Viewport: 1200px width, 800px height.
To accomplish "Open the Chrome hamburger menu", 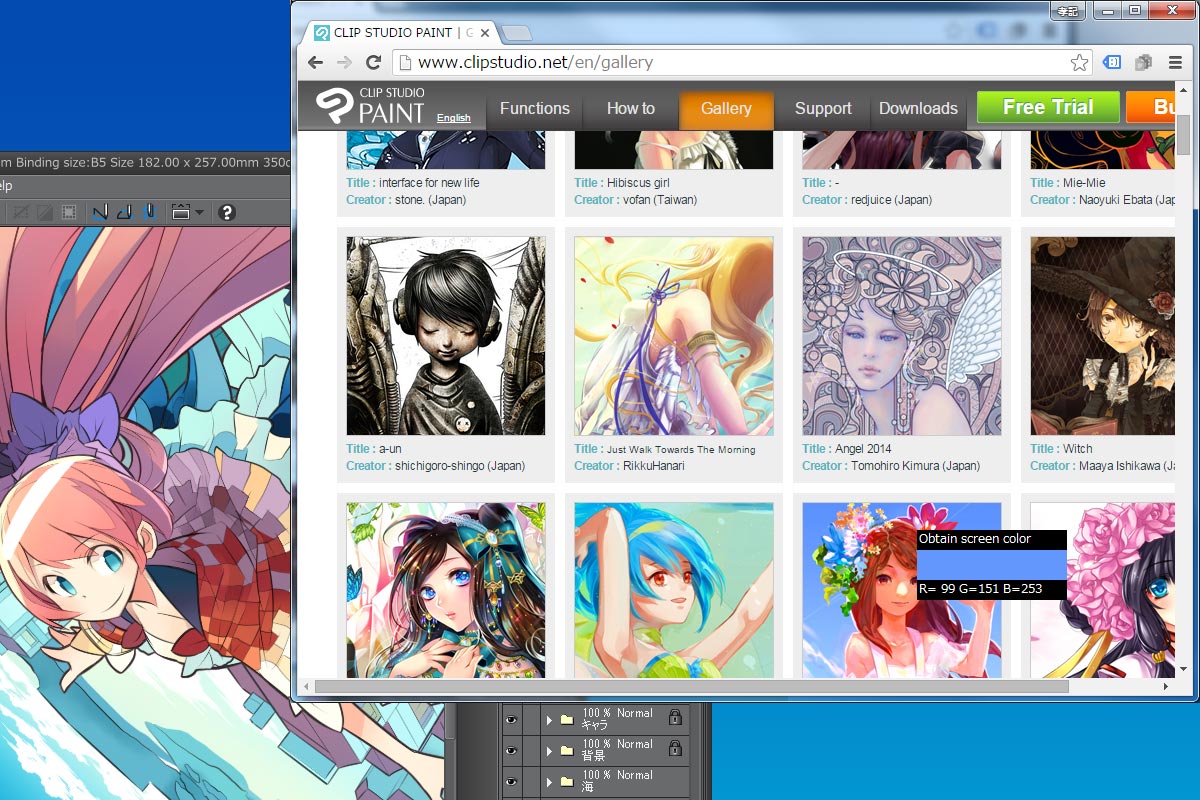I will click(x=1175, y=63).
